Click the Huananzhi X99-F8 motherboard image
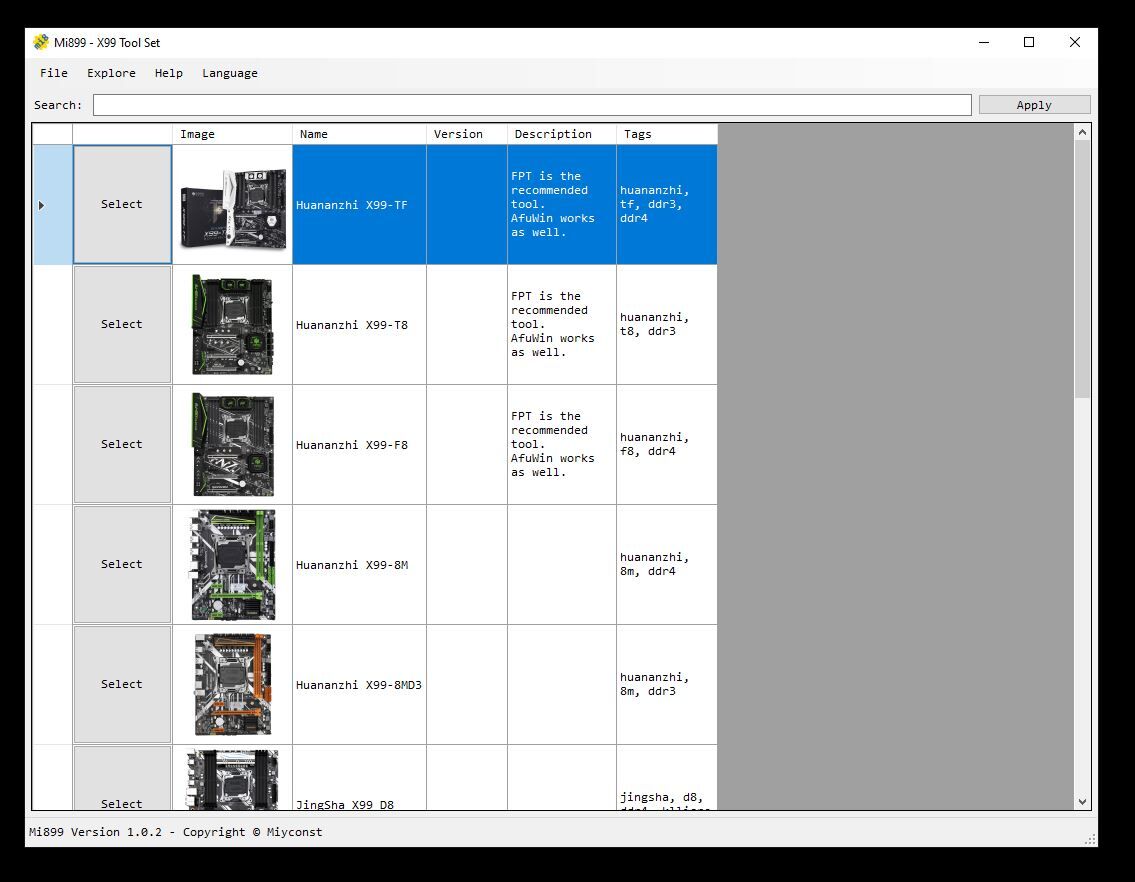This screenshot has height=882, width=1135. 232,445
